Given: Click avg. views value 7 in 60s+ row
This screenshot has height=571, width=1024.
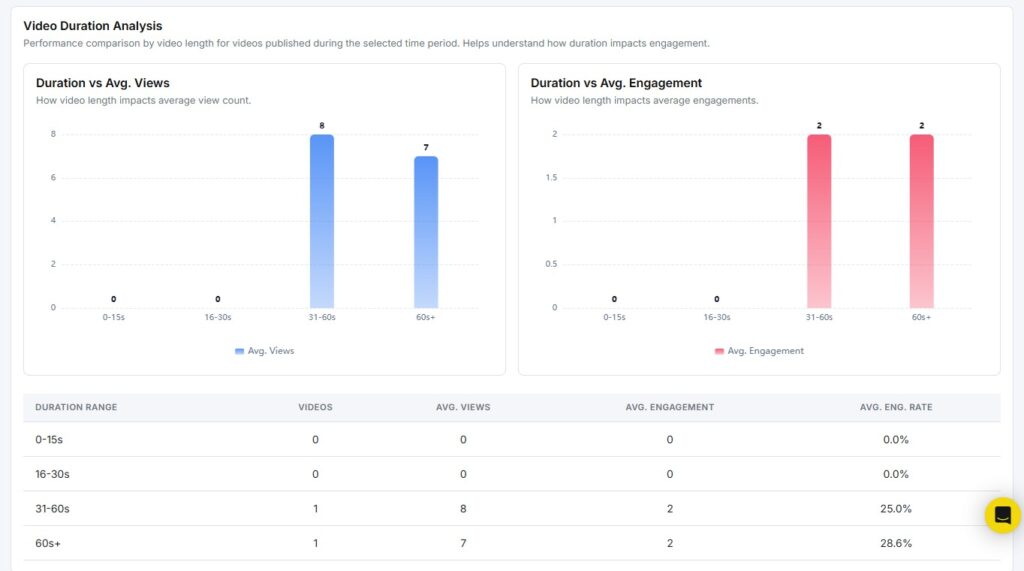Looking at the screenshot, I should point(463,544).
